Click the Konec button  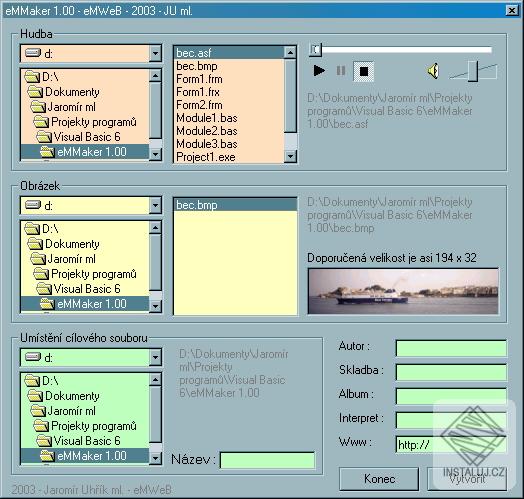click(x=379, y=479)
